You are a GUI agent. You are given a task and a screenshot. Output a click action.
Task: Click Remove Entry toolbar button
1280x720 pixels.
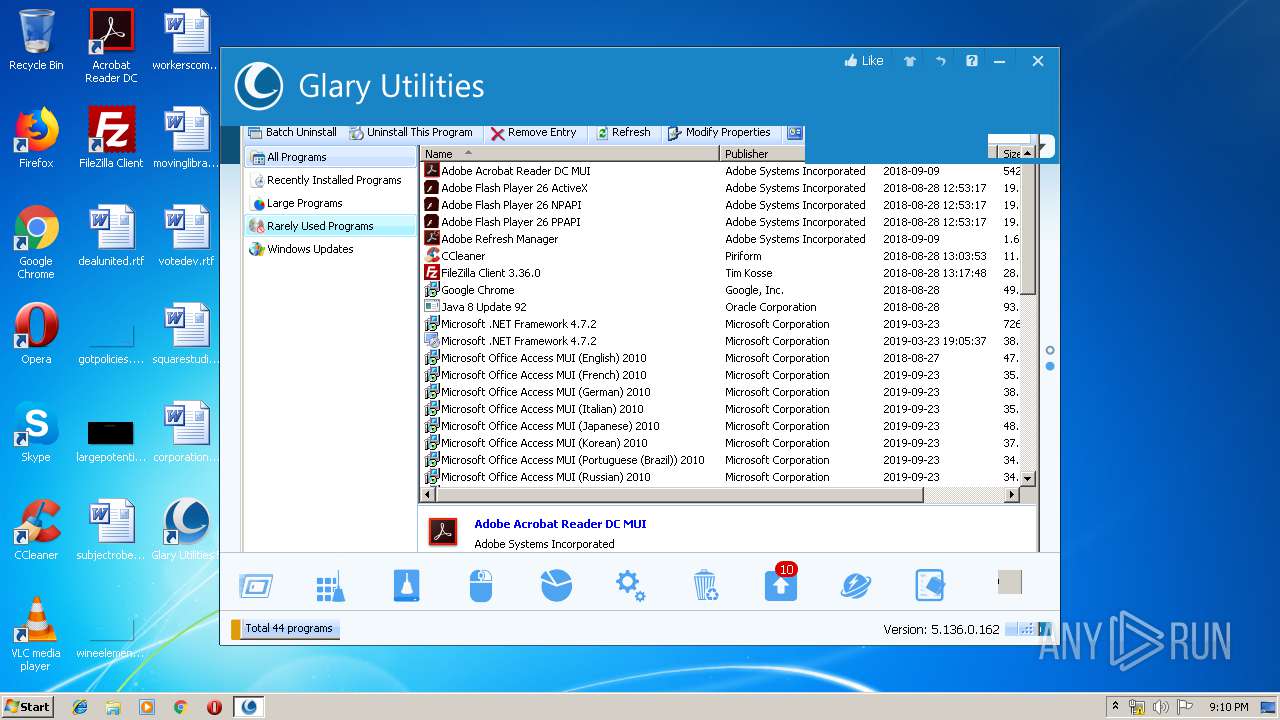click(533, 132)
